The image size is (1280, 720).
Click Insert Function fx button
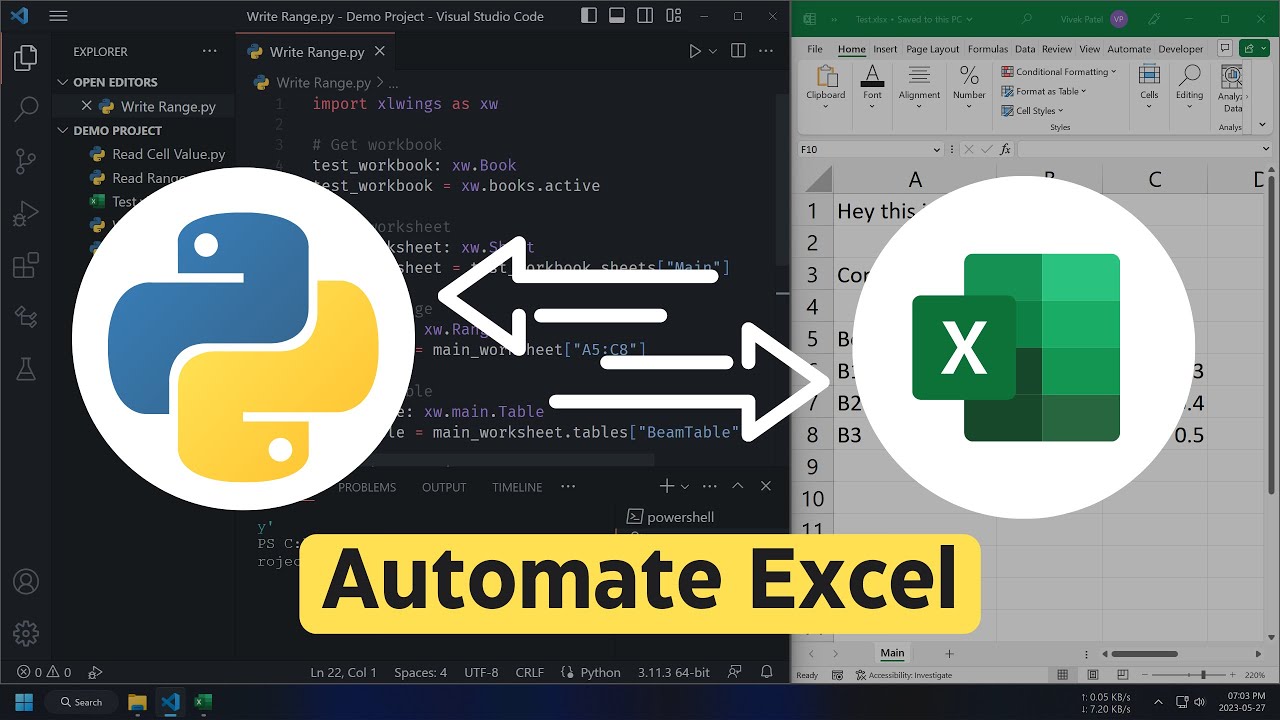point(1005,149)
